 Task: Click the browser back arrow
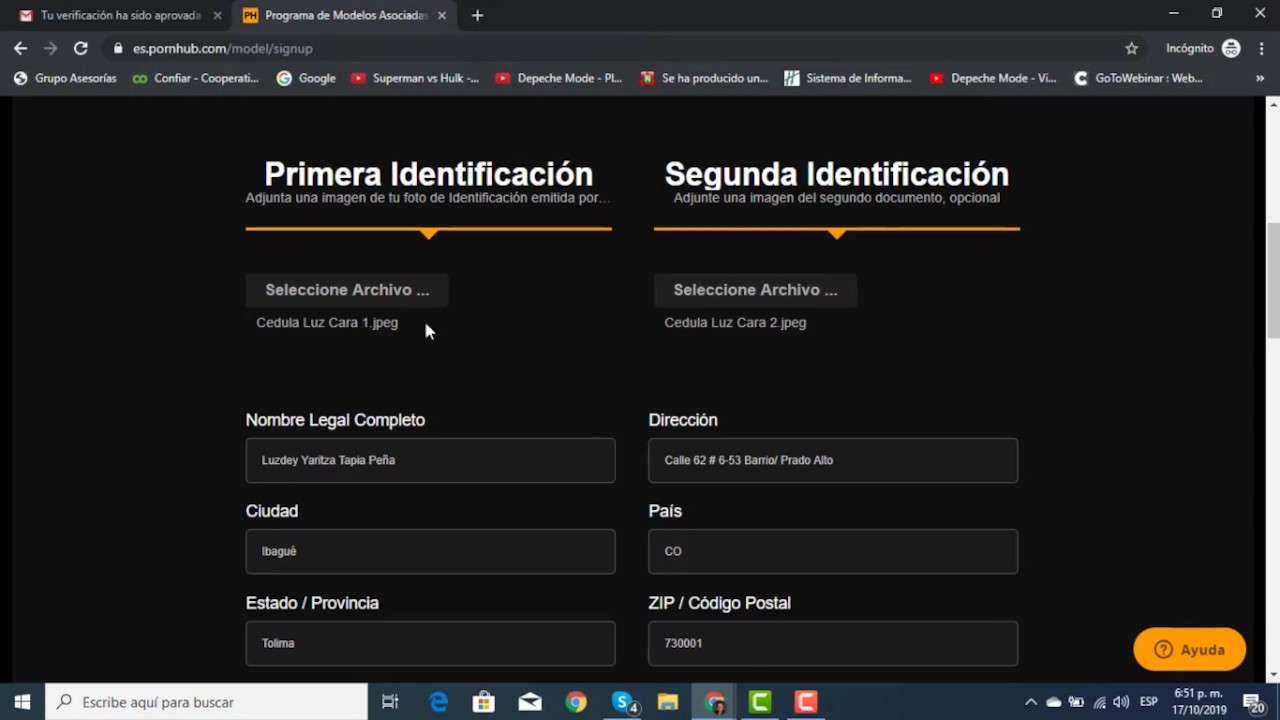coord(20,48)
